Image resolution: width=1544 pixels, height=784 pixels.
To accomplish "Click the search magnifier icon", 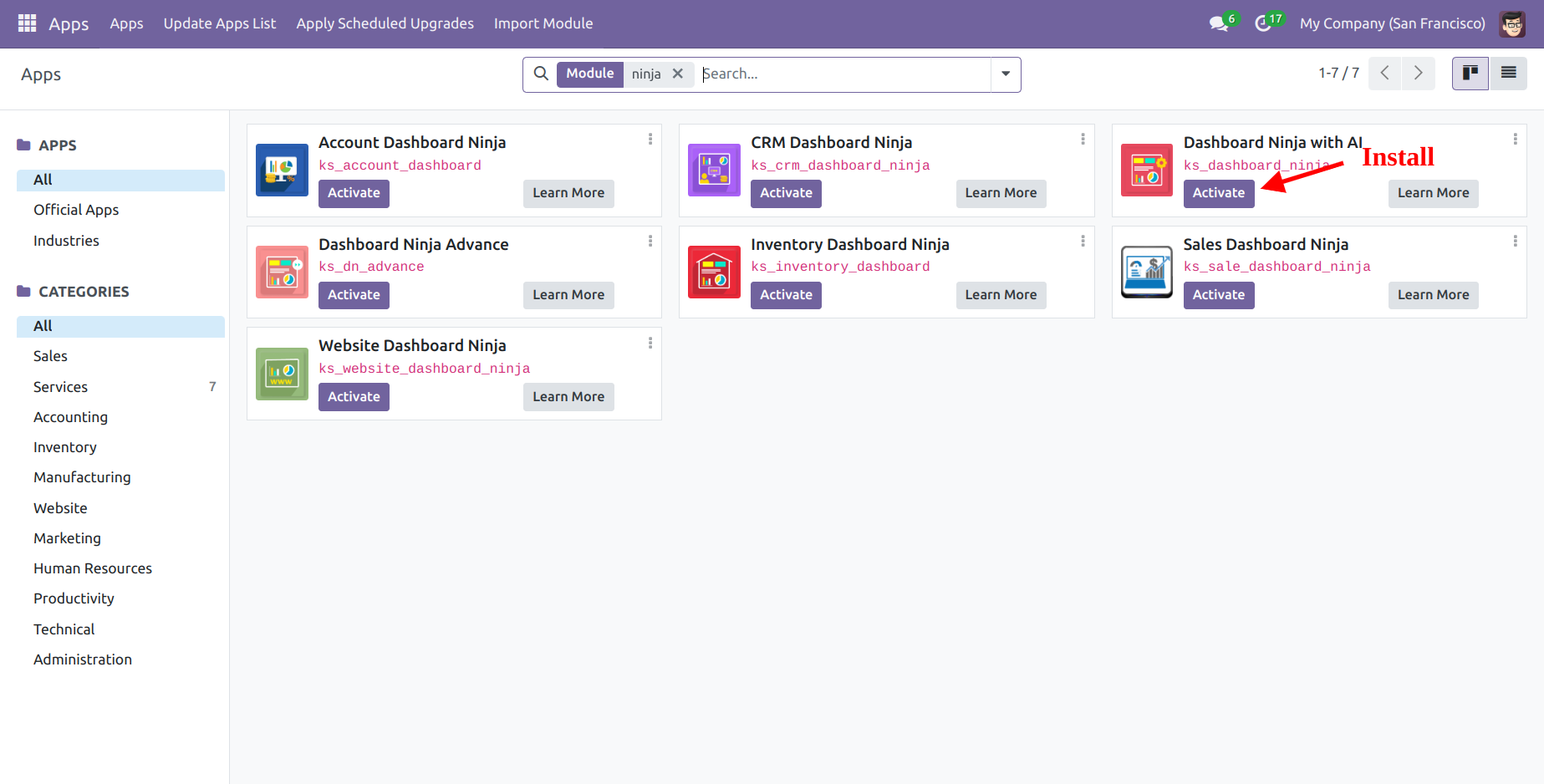I will 541,74.
